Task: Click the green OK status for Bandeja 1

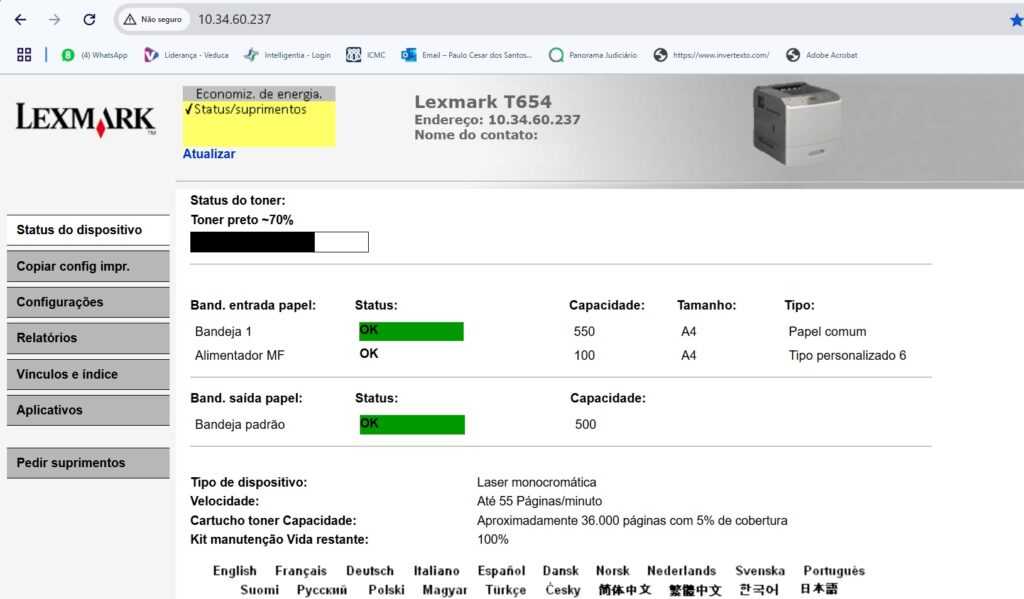Action: coord(411,331)
